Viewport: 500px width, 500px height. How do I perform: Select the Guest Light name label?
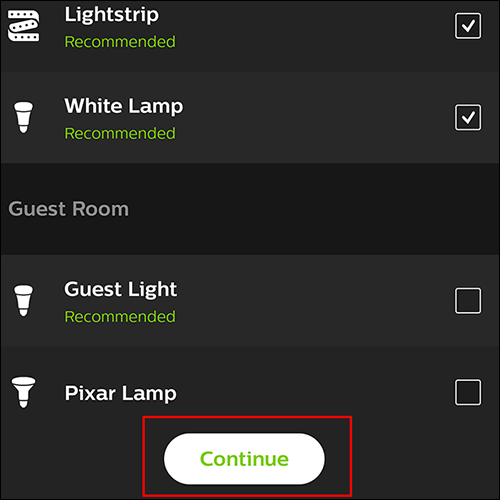tap(121, 289)
